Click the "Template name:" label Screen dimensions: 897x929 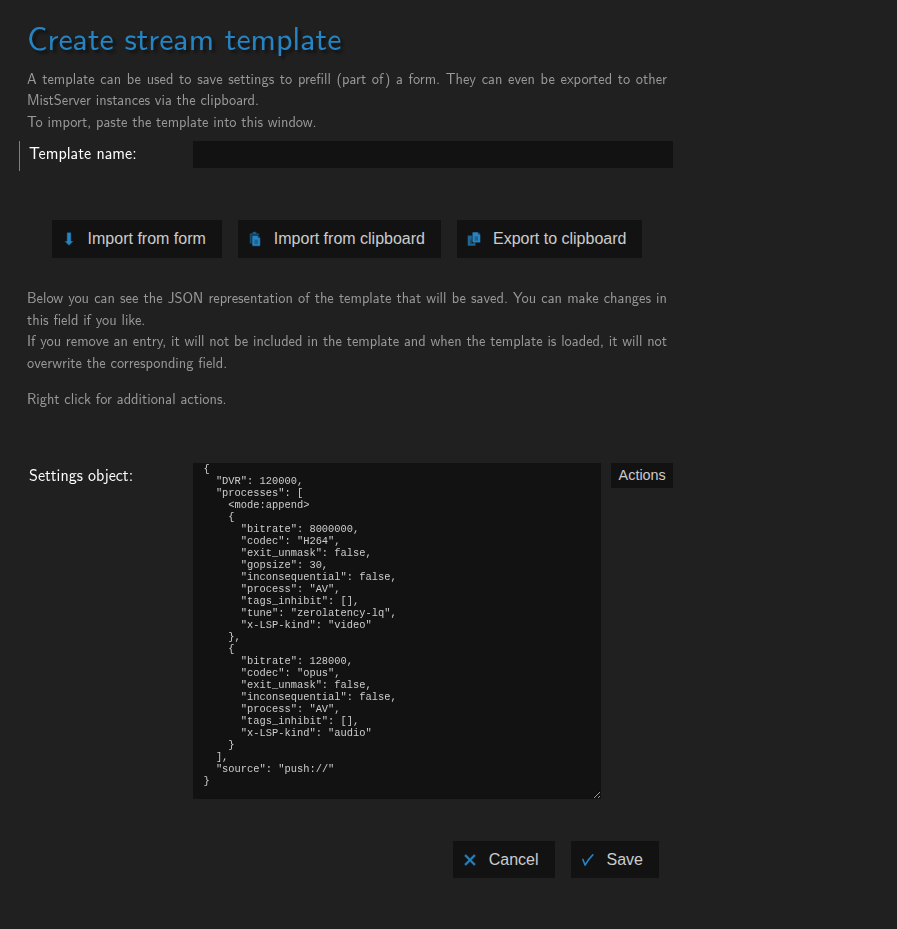[83, 154]
